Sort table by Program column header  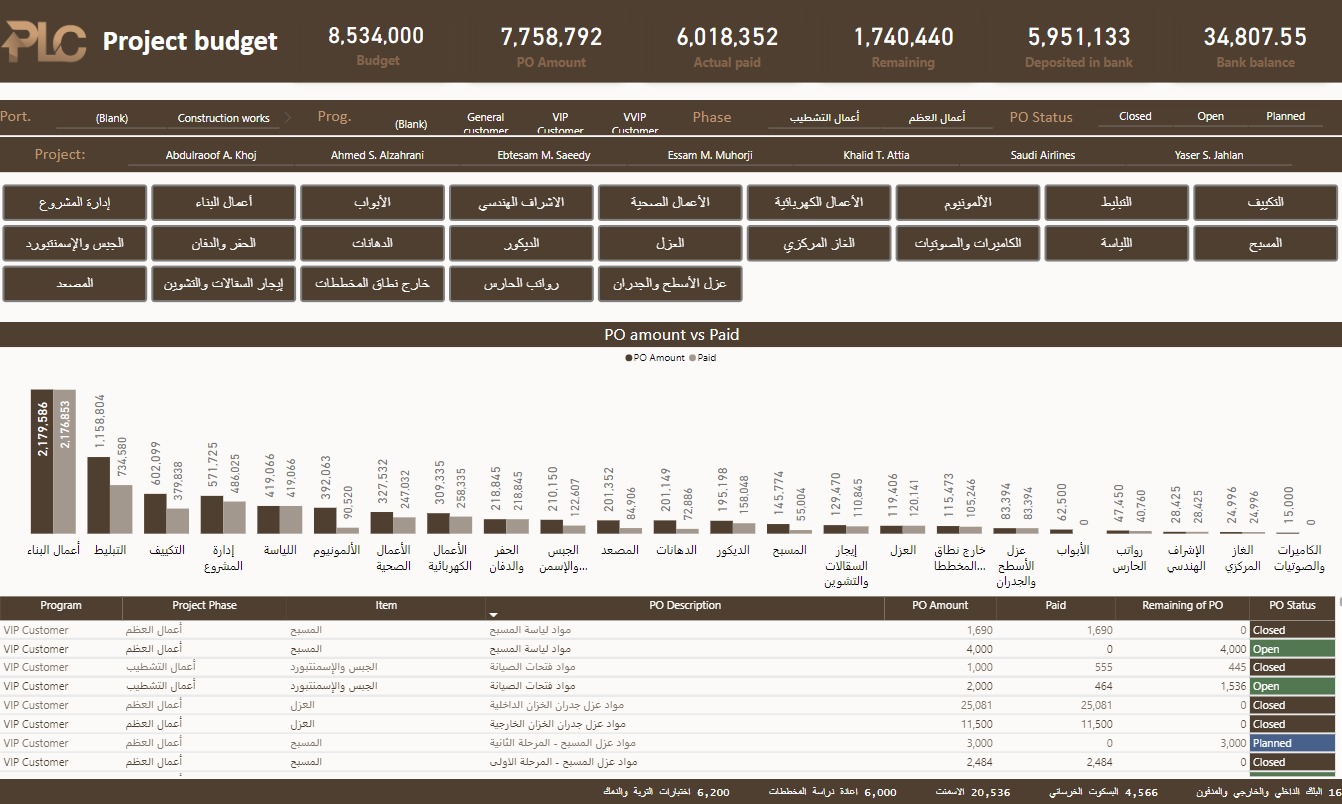[61, 605]
